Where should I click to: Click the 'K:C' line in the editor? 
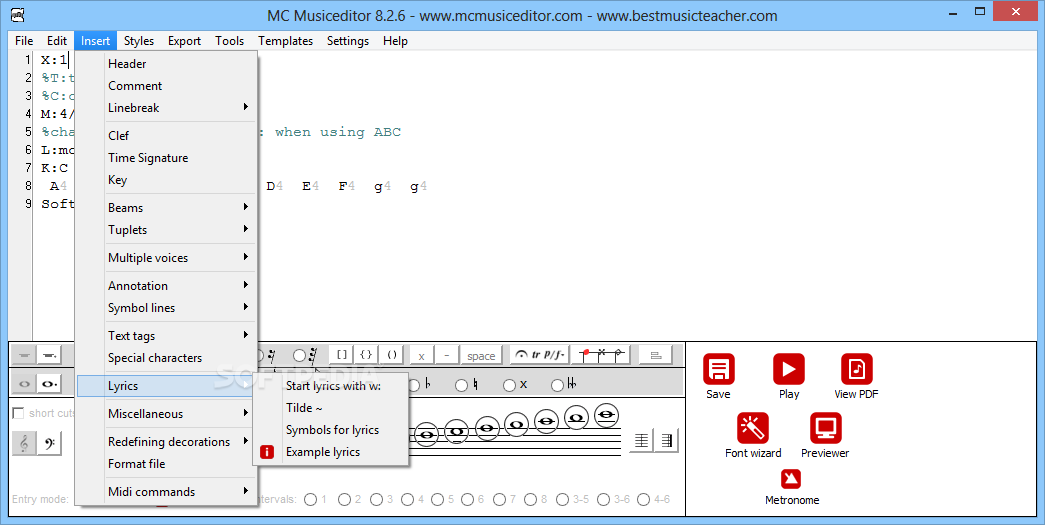(55, 168)
